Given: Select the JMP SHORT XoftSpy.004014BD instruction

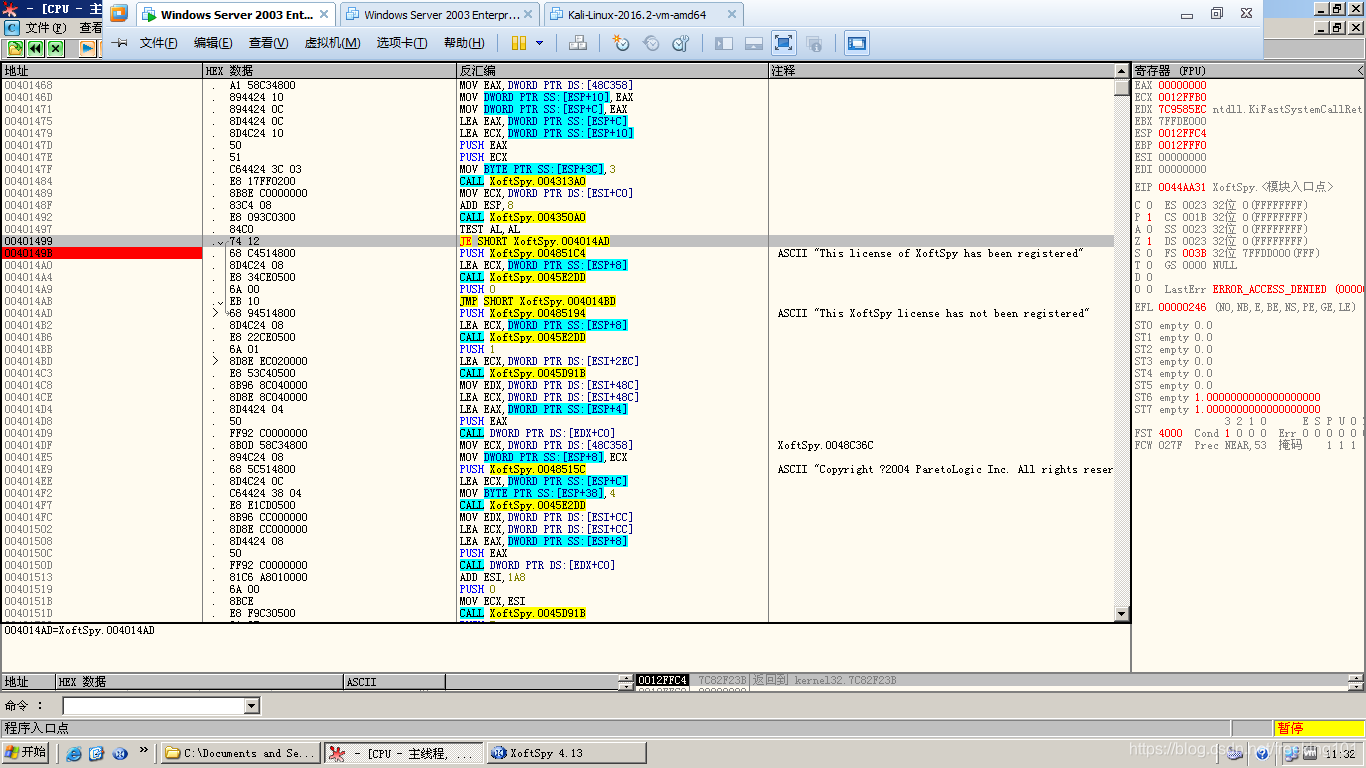Looking at the screenshot, I should [537, 301].
